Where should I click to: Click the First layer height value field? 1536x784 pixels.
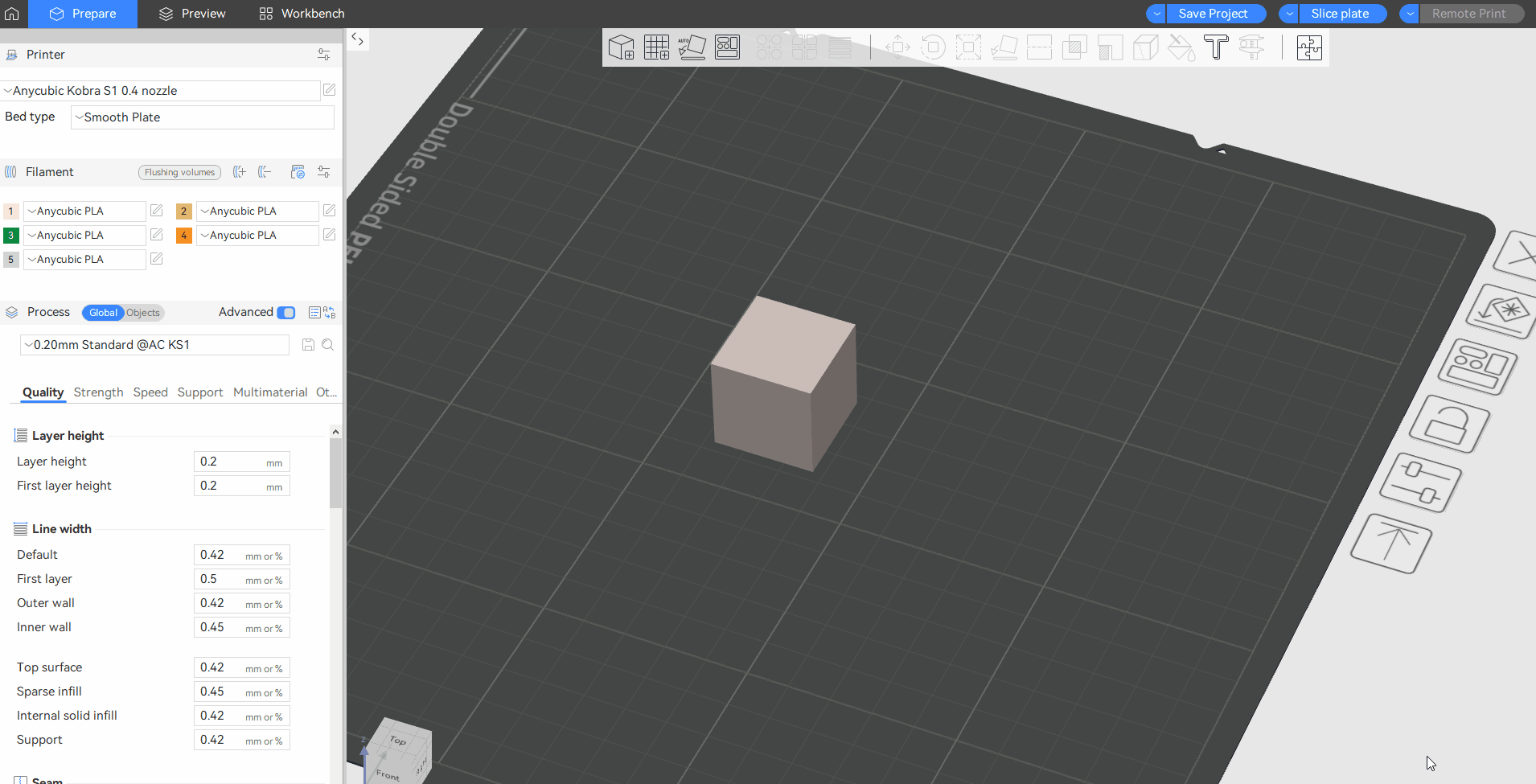241,486
